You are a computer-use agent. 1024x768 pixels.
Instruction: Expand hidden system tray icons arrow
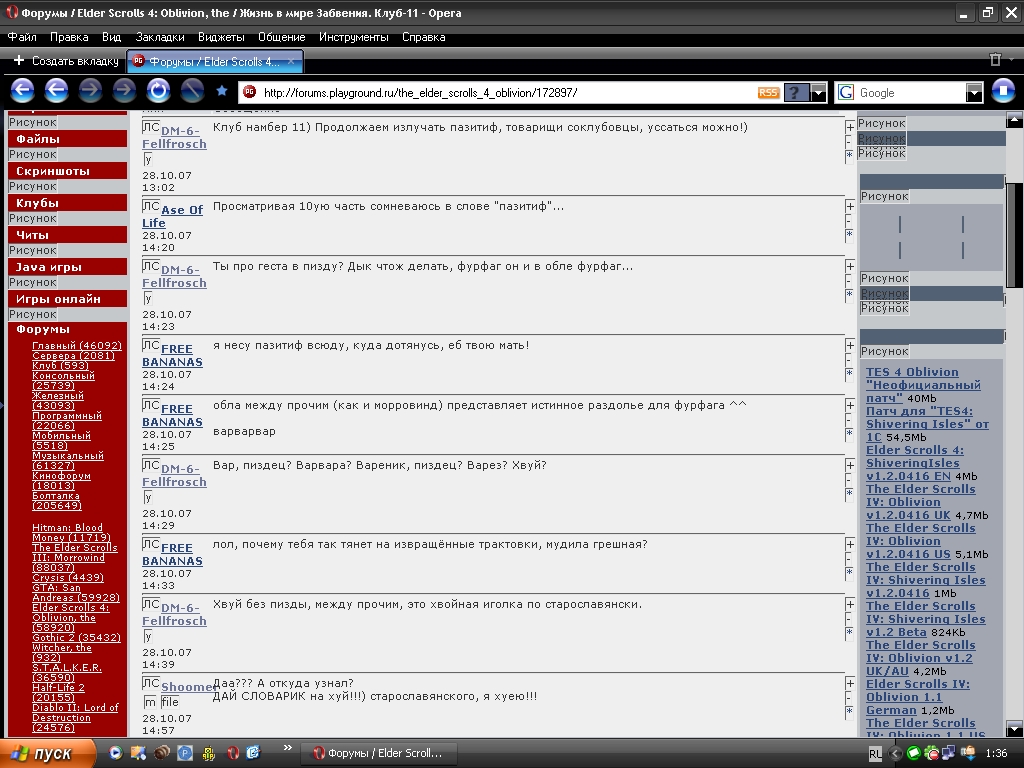[895, 754]
